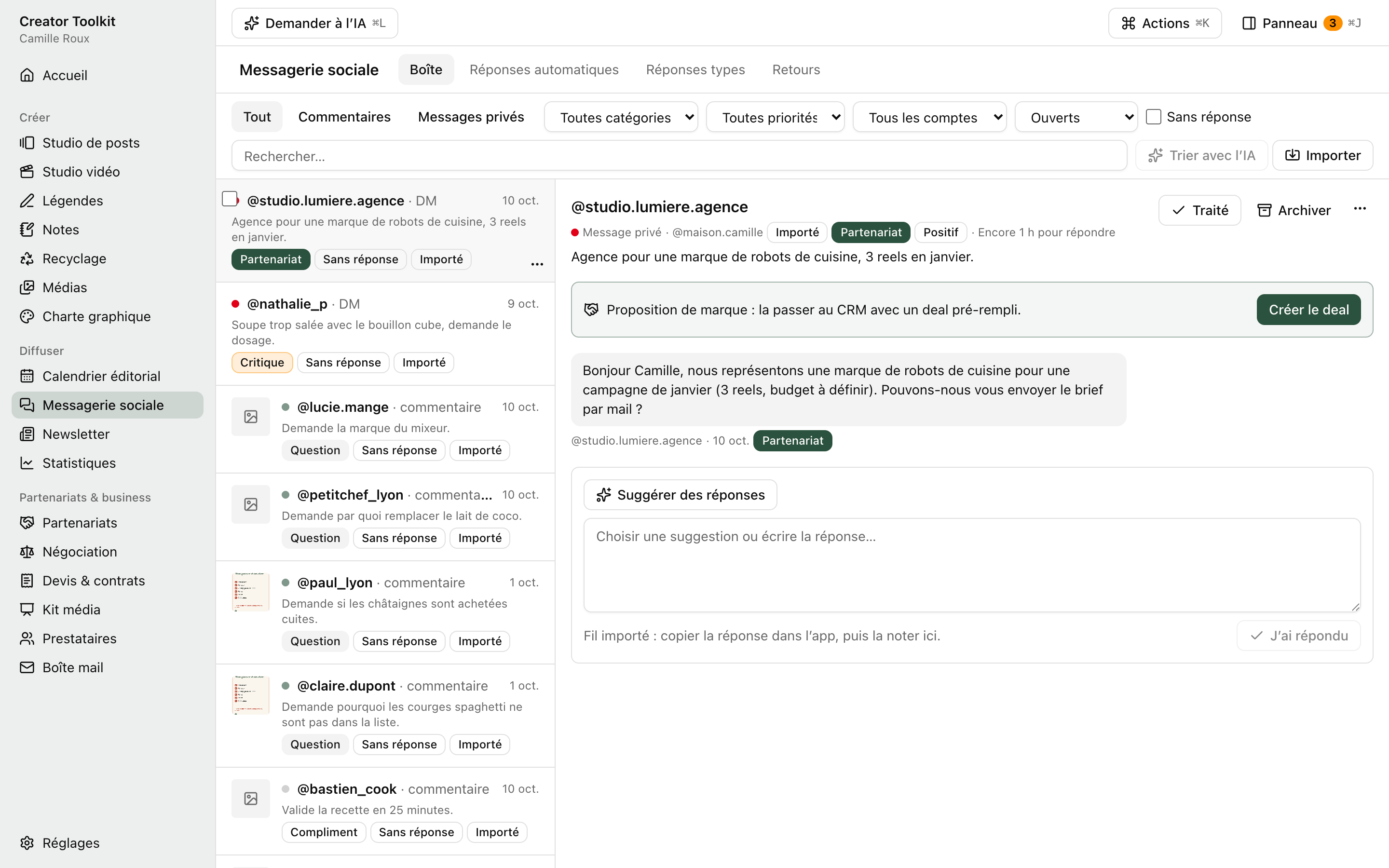Mark conversation as Traité
Image resolution: width=1389 pixels, height=868 pixels.
[1199, 210]
